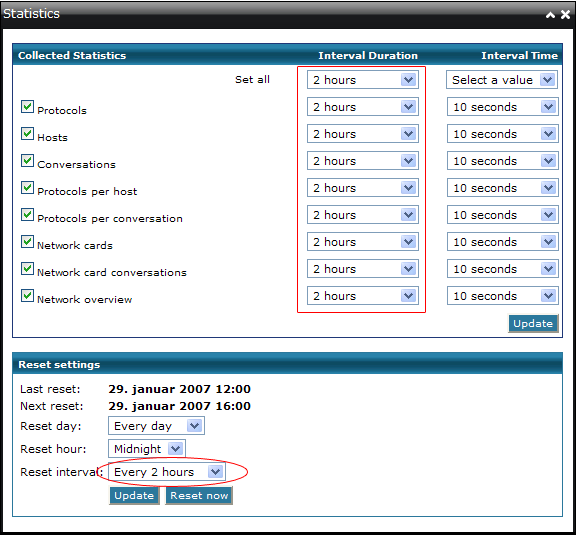Open the Reset interval dropdown
577x536 pixels.
click(x=167, y=472)
